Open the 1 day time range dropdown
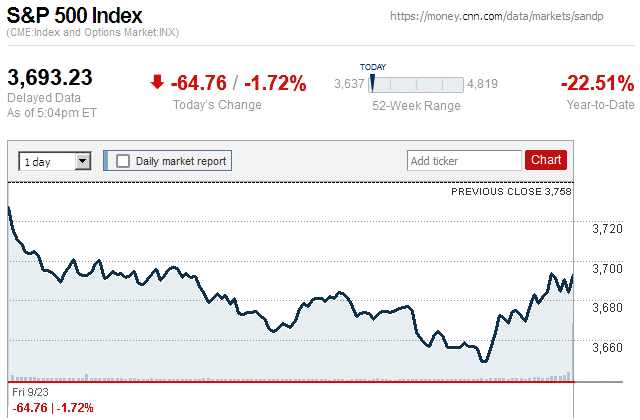 (x=55, y=161)
